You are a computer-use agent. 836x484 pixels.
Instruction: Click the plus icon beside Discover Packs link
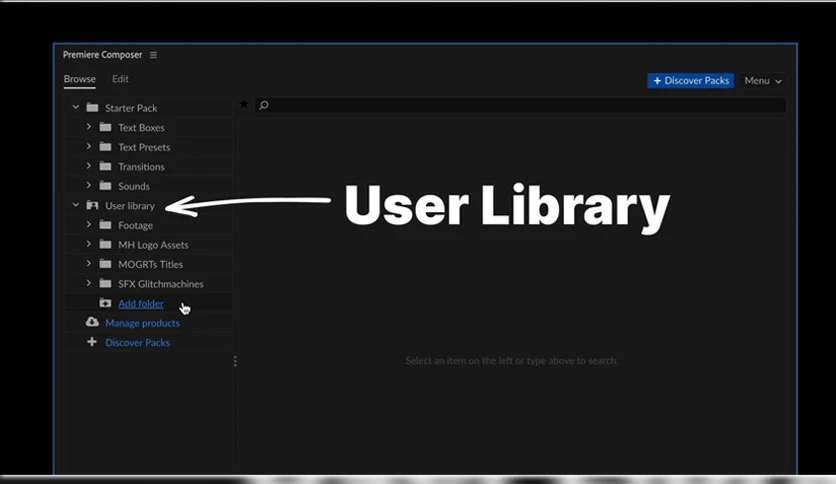[x=92, y=342]
